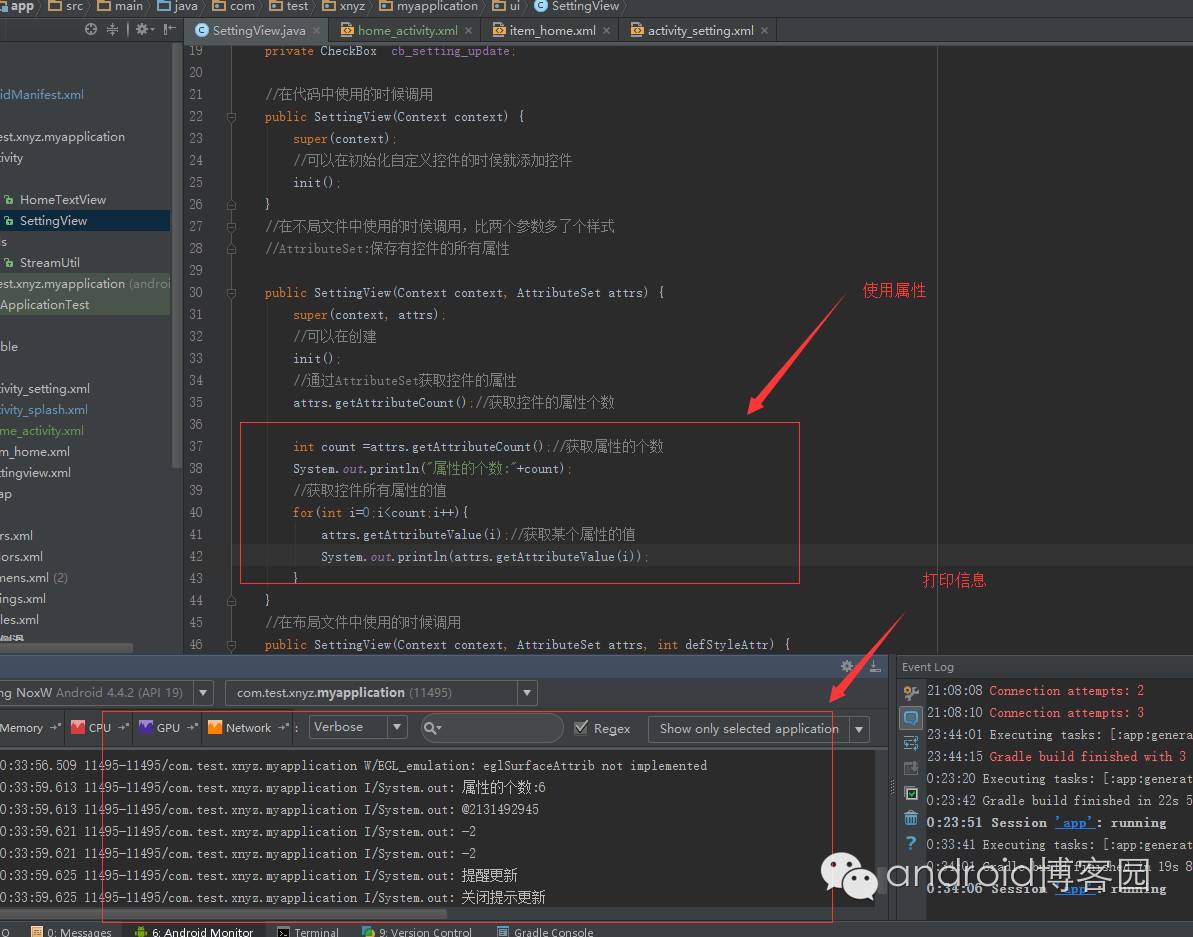Open Messages tool window tab

[x=72, y=931]
